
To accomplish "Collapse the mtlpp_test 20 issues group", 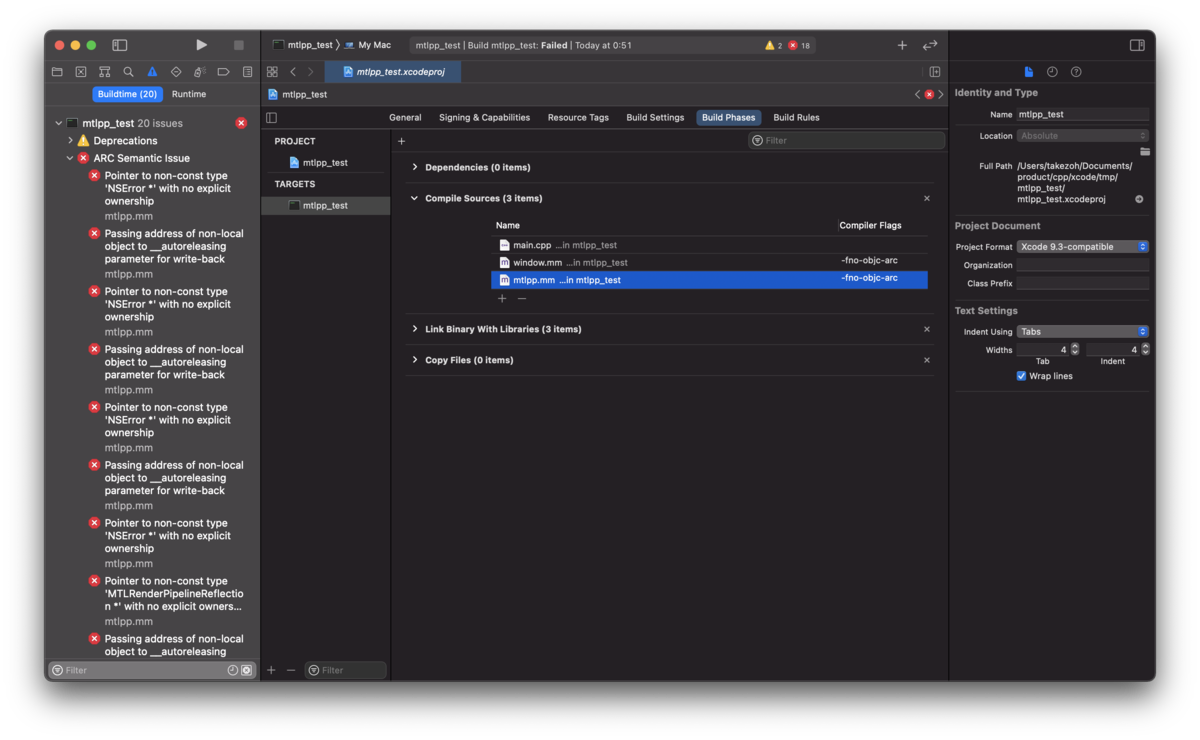I will (x=58, y=123).
